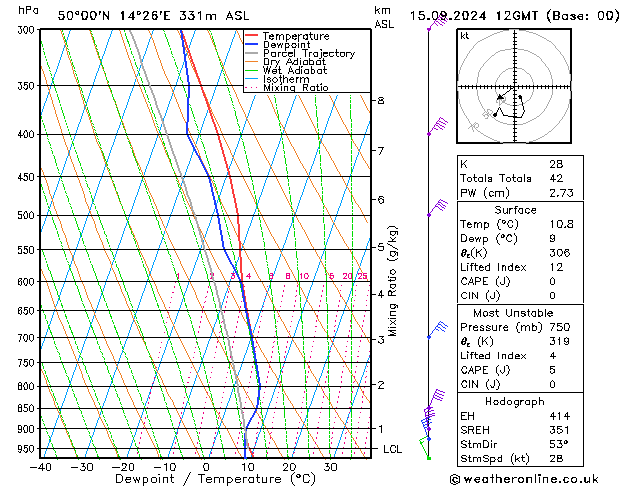629x486 pixels.
Task: Click the Most Unstable theta-e value 319
Action: [560, 341]
